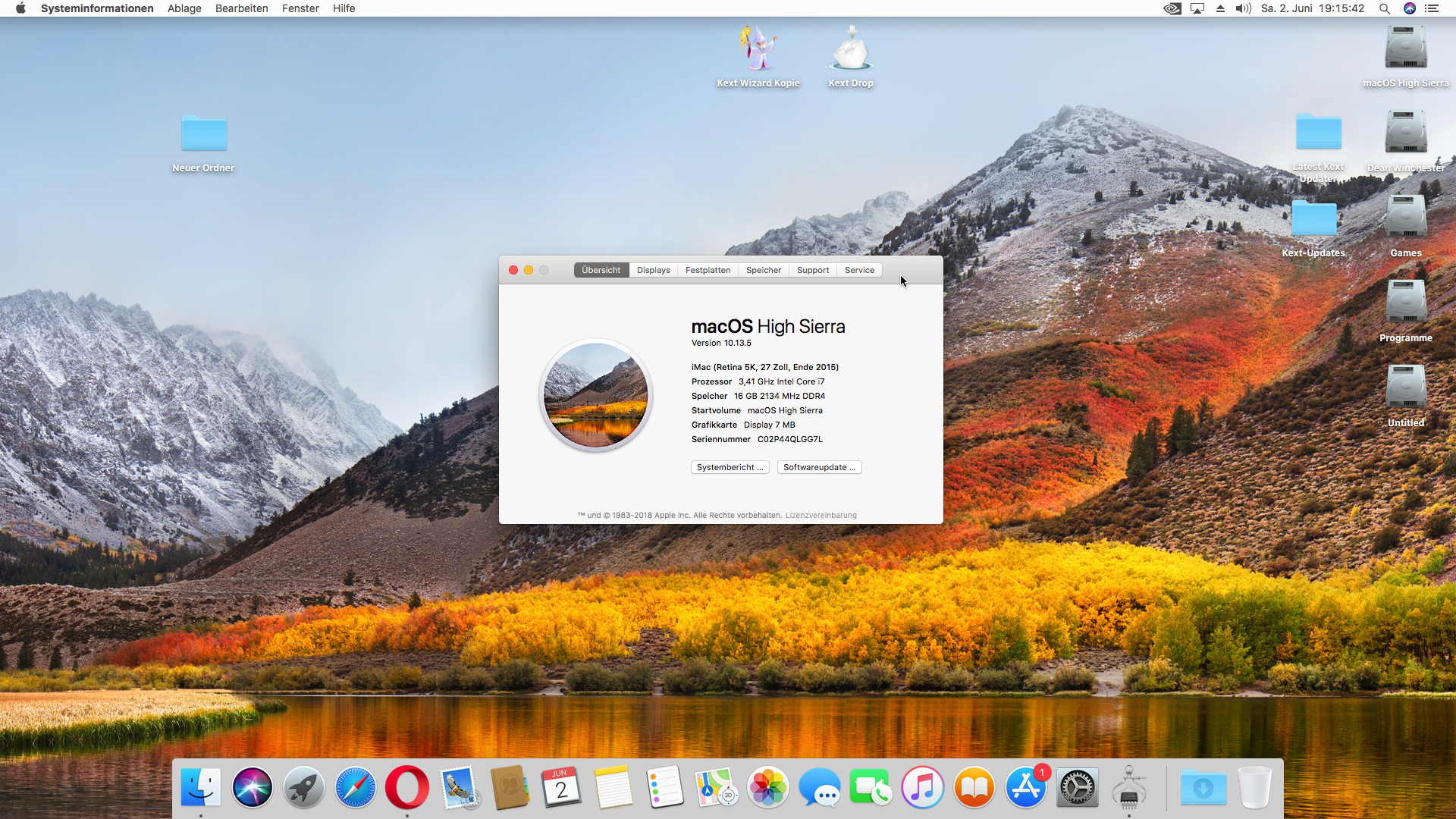Click the Systembericht button
Image resolution: width=1456 pixels, height=819 pixels.
coord(730,467)
